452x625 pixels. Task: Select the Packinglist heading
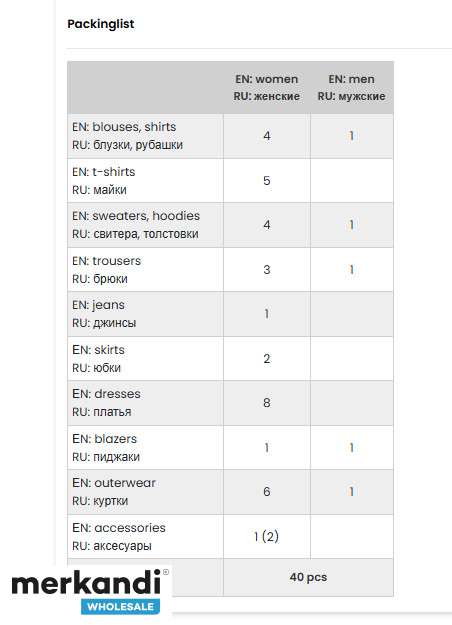101,24
